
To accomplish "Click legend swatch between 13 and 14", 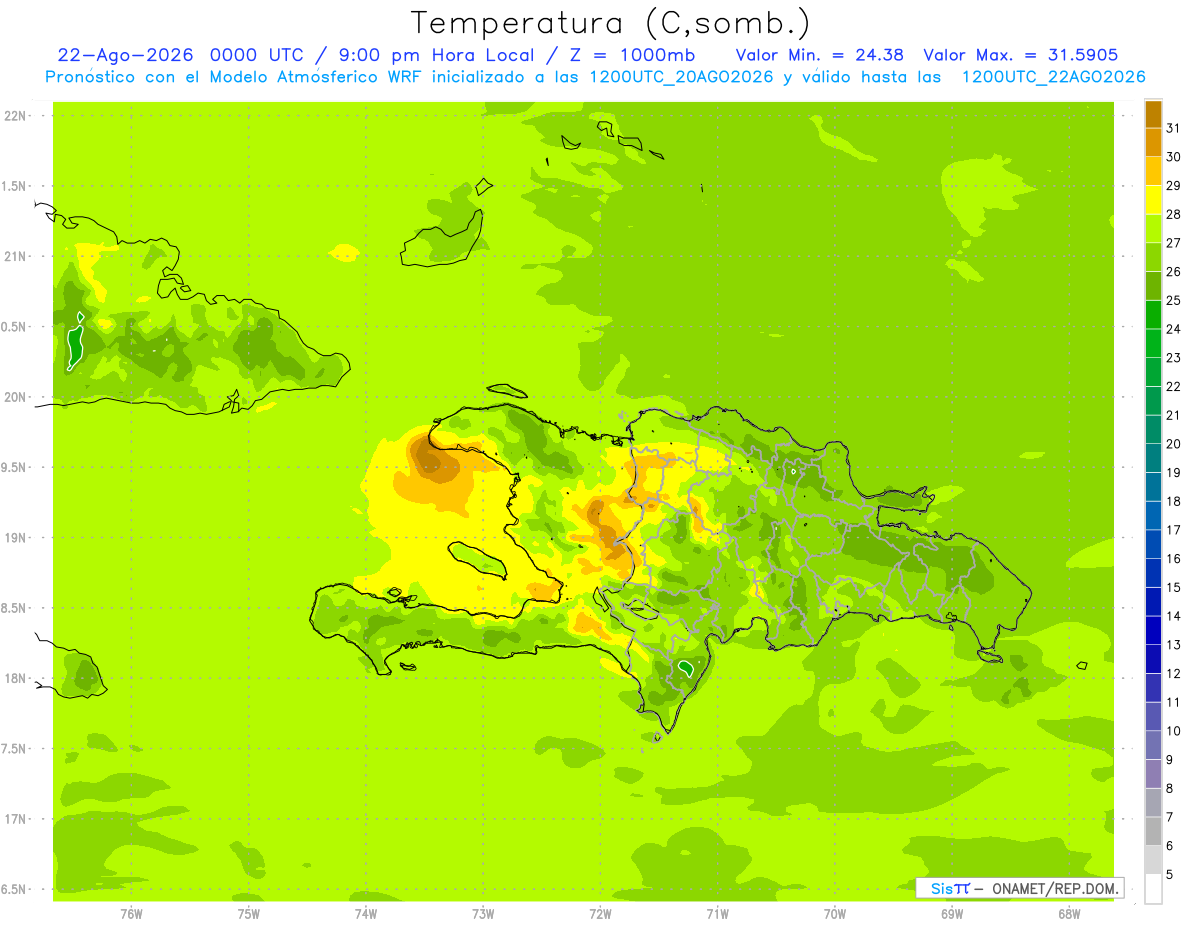I will 1153,630.
